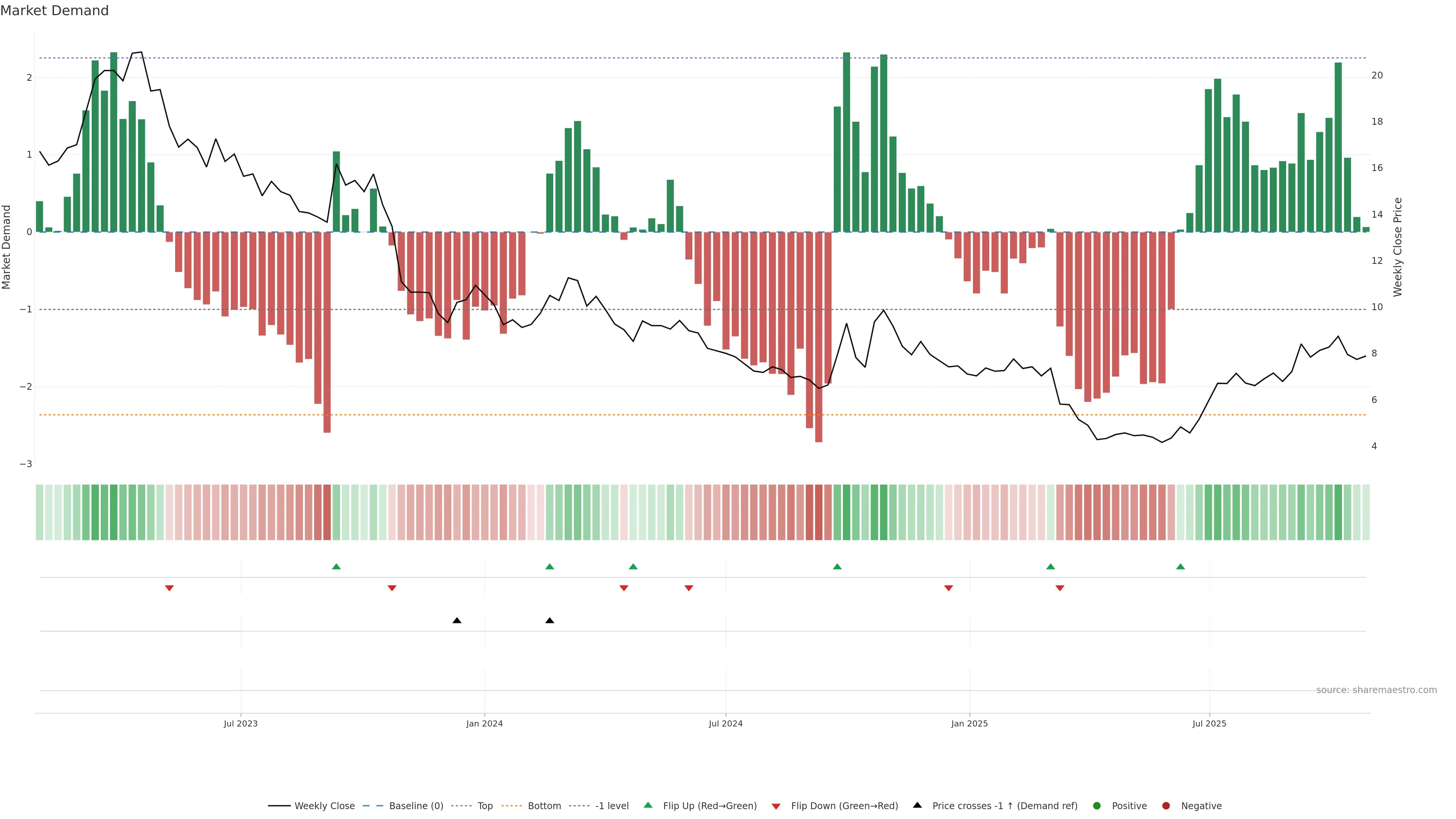Click the source: sharemaestro.com text
Screen dimensions: 1456x819
pos(1376,690)
